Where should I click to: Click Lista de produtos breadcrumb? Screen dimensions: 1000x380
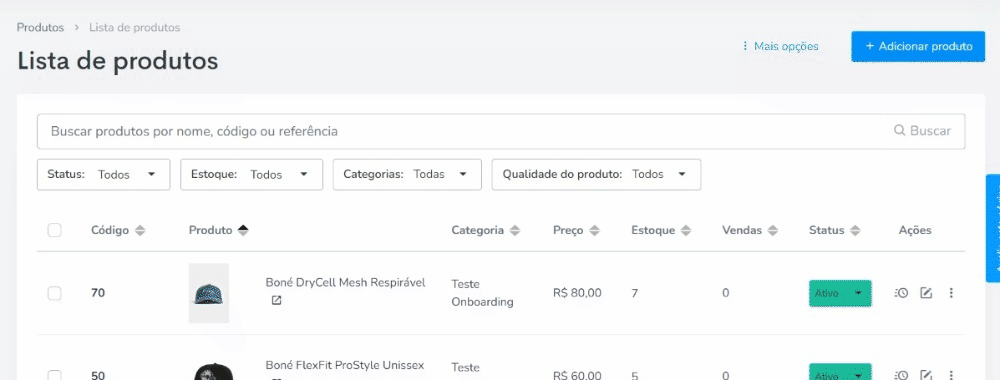(135, 27)
